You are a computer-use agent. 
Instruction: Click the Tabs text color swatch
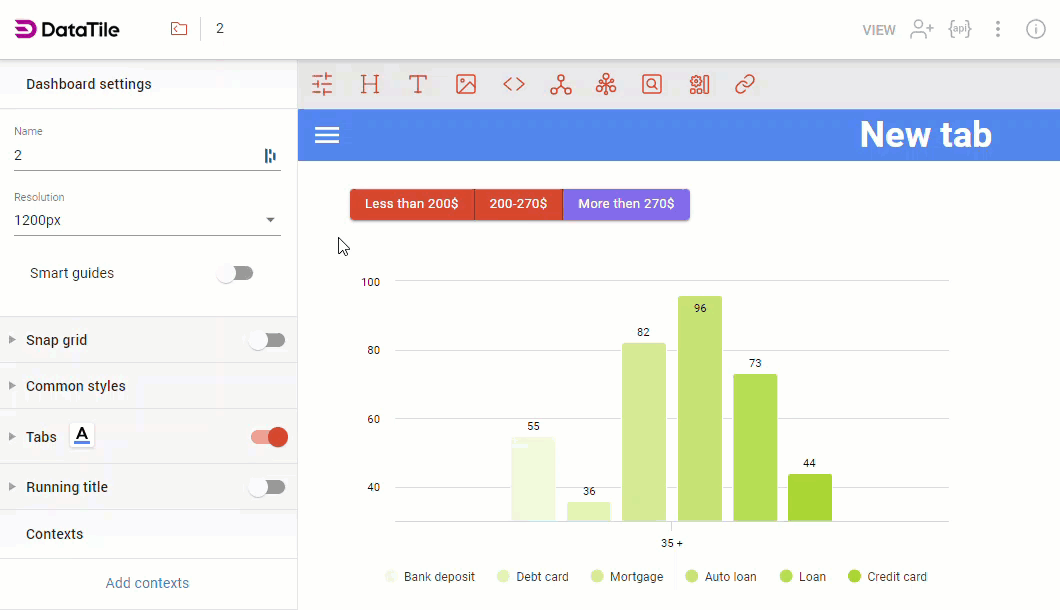pyautogui.click(x=83, y=435)
